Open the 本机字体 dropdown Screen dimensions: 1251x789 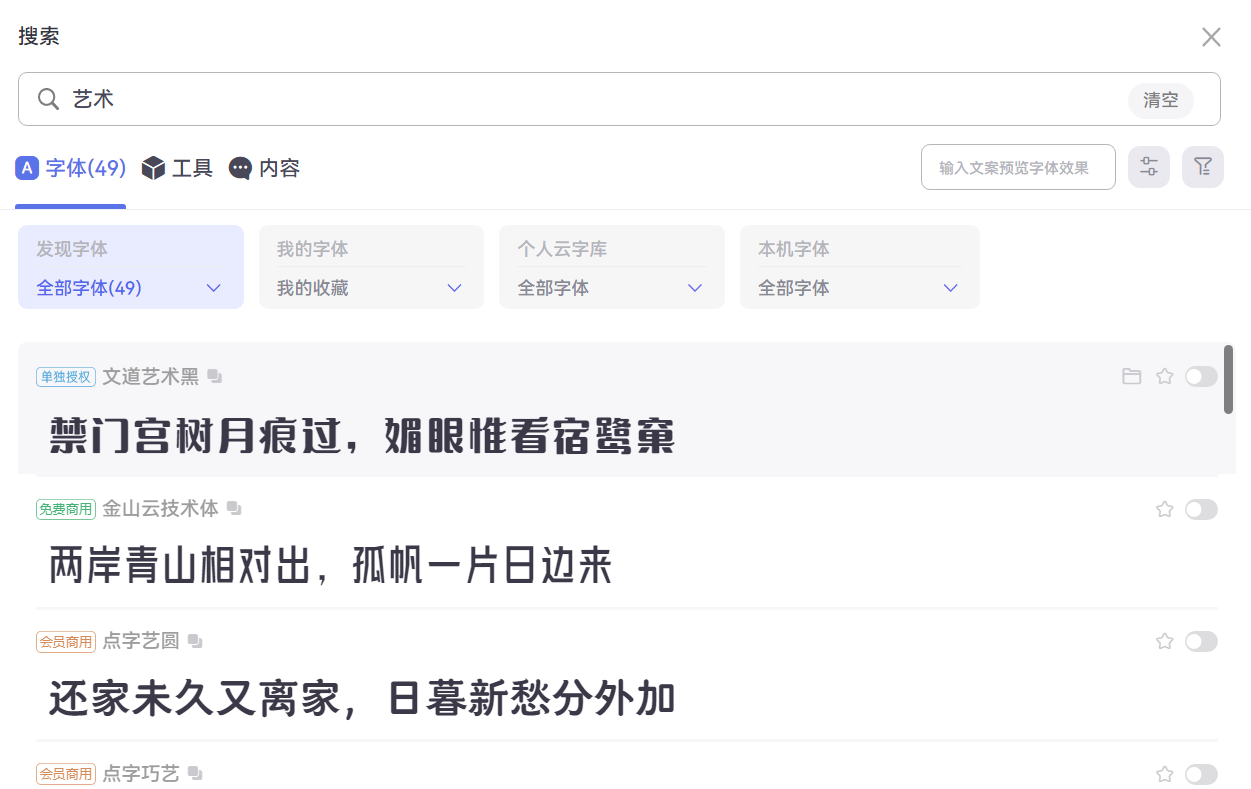pyautogui.click(x=859, y=288)
